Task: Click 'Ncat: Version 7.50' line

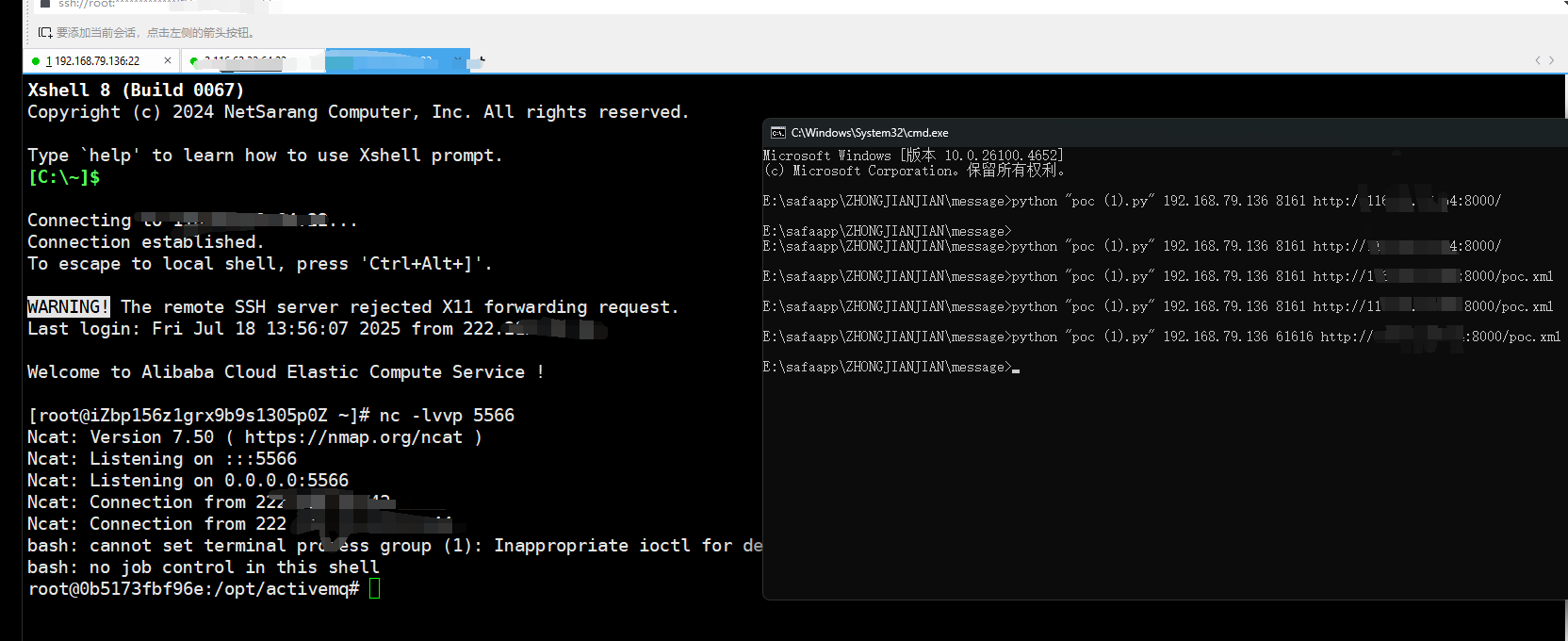Action: tap(254, 437)
